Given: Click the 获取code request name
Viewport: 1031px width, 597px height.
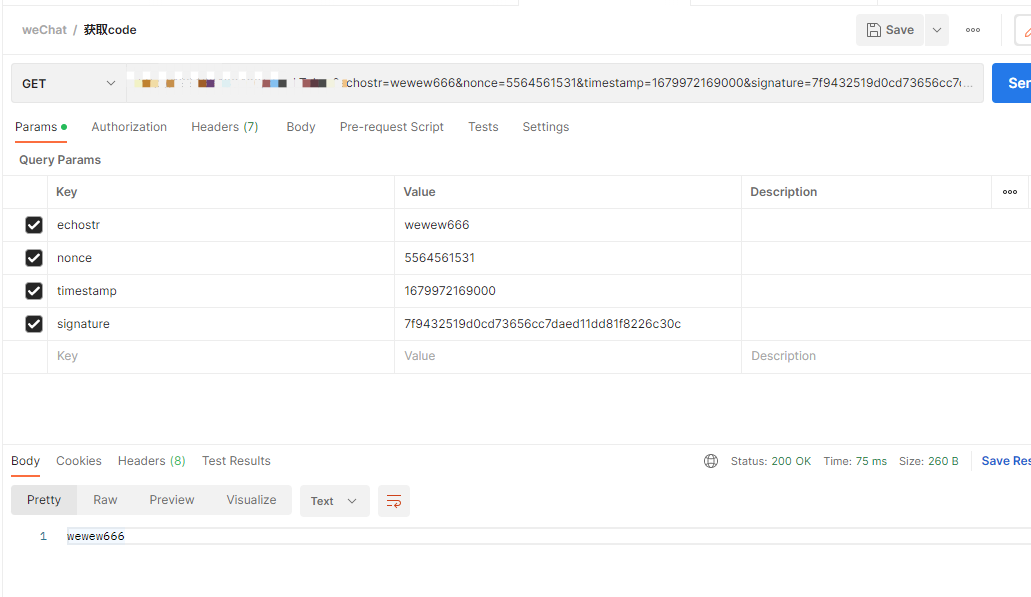Looking at the screenshot, I should pyautogui.click(x=110, y=30).
